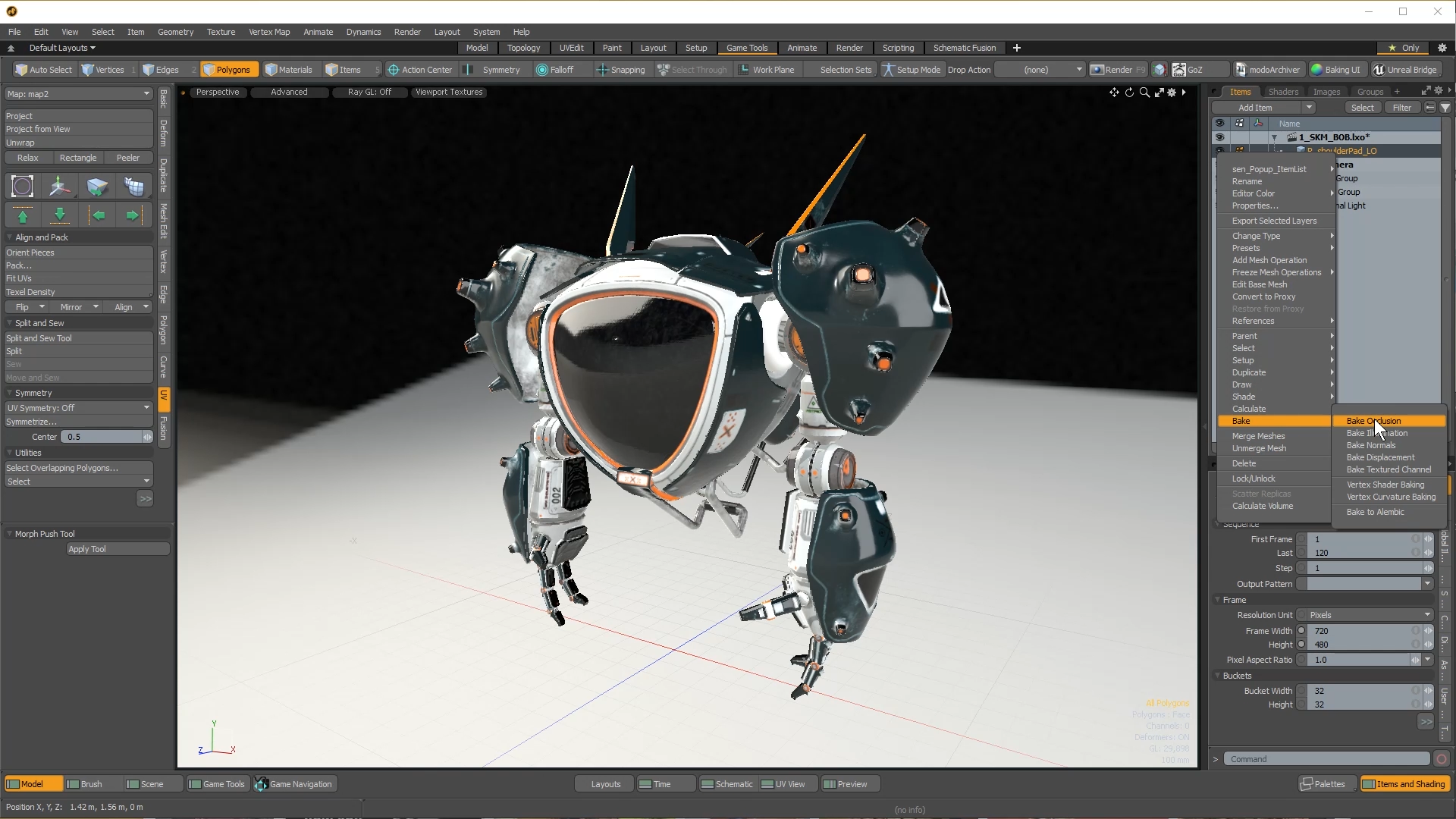Image resolution: width=1456 pixels, height=819 pixels.
Task: Open the GoZ bridge
Action: [x=1197, y=69]
